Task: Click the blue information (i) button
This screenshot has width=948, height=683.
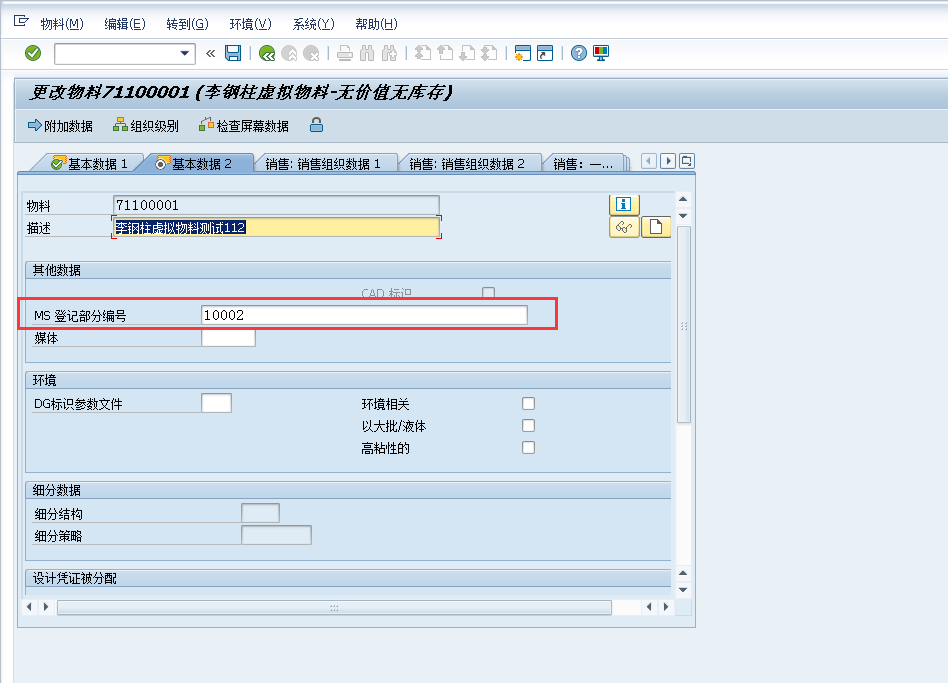Action: [623, 204]
